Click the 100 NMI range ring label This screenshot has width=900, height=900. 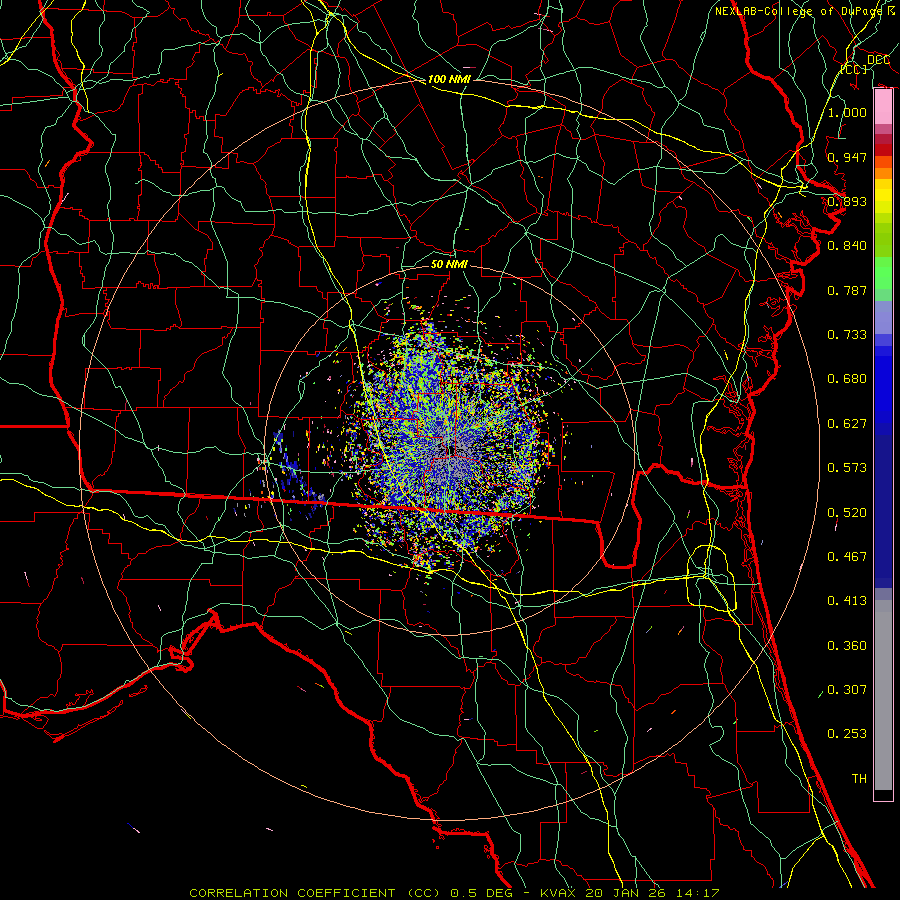[449, 79]
